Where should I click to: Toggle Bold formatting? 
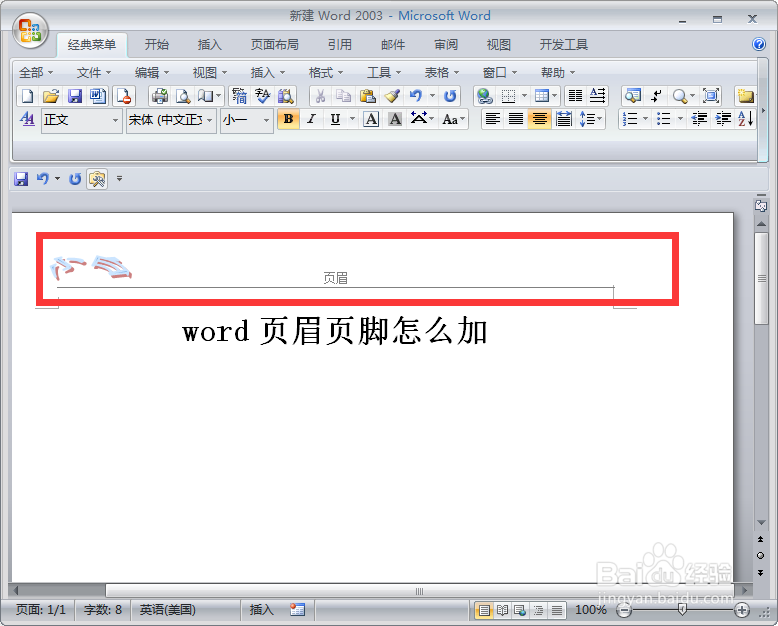[288, 119]
